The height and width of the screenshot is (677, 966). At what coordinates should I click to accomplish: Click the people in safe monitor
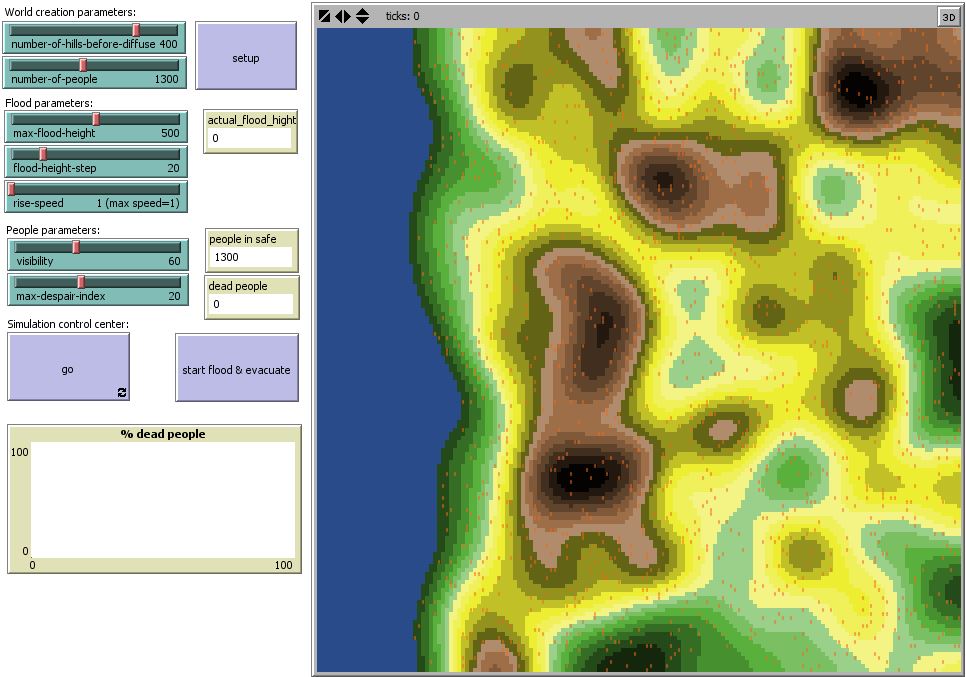(x=251, y=257)
